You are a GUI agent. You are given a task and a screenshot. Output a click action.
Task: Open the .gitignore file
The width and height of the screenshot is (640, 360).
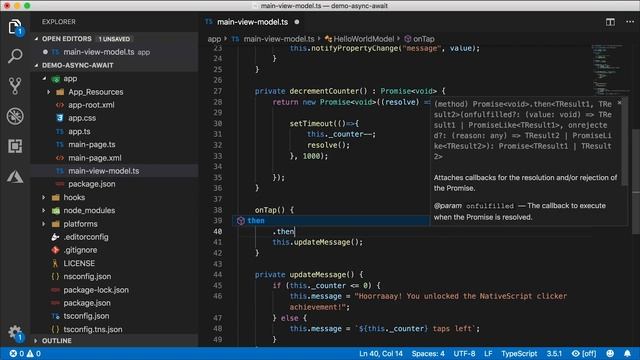[114, 250]
